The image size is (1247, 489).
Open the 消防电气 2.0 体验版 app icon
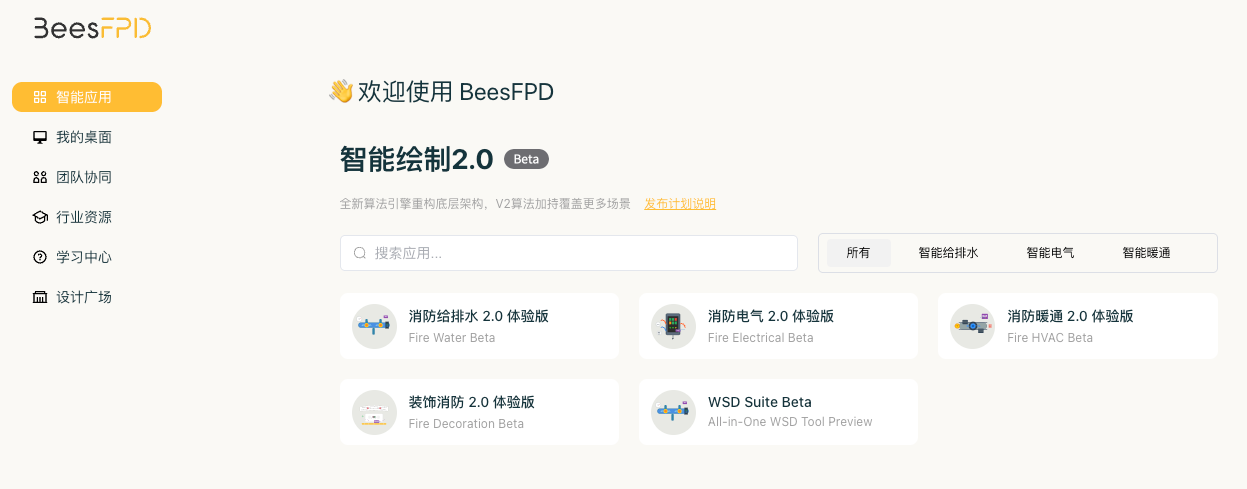[x=673, y=326]
